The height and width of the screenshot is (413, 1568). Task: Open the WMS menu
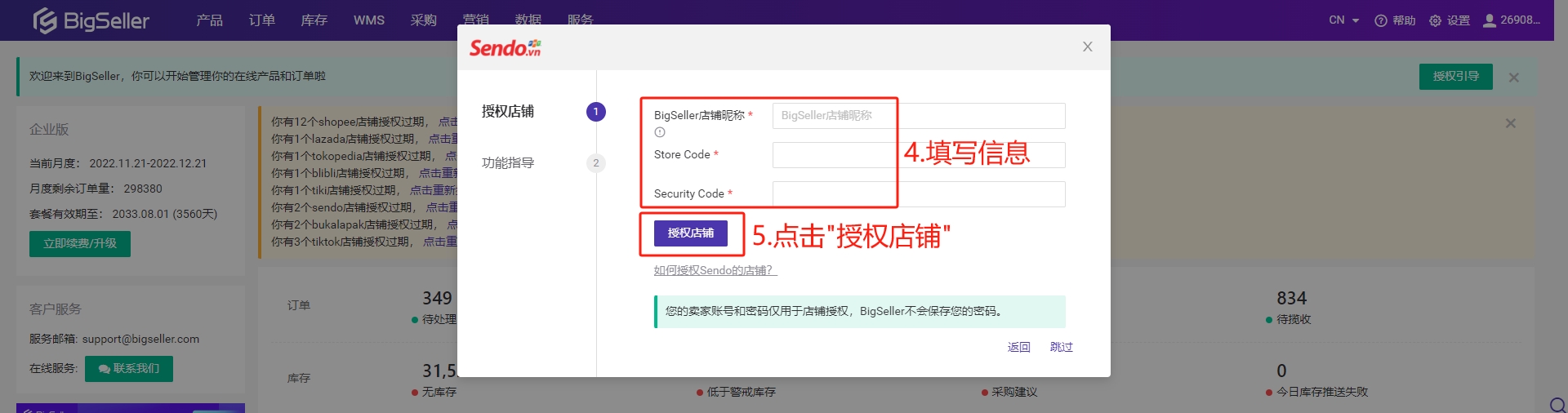click(368, 20)
